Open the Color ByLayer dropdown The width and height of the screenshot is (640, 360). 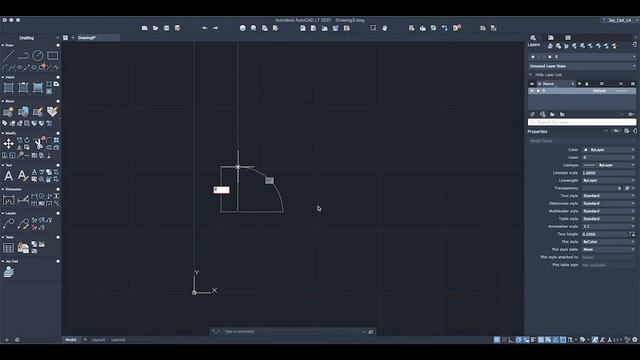click(x=609, y=150)
